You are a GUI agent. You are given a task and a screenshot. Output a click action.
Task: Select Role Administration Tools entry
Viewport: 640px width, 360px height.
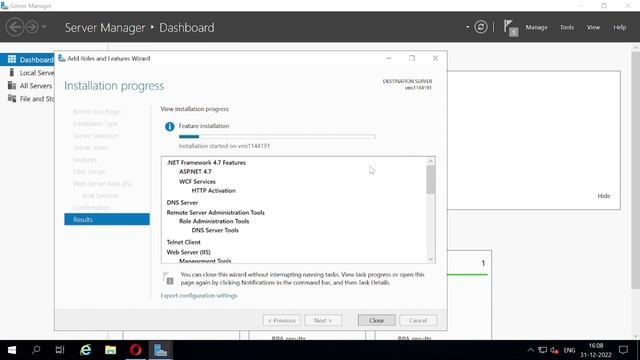click(214, 221)
